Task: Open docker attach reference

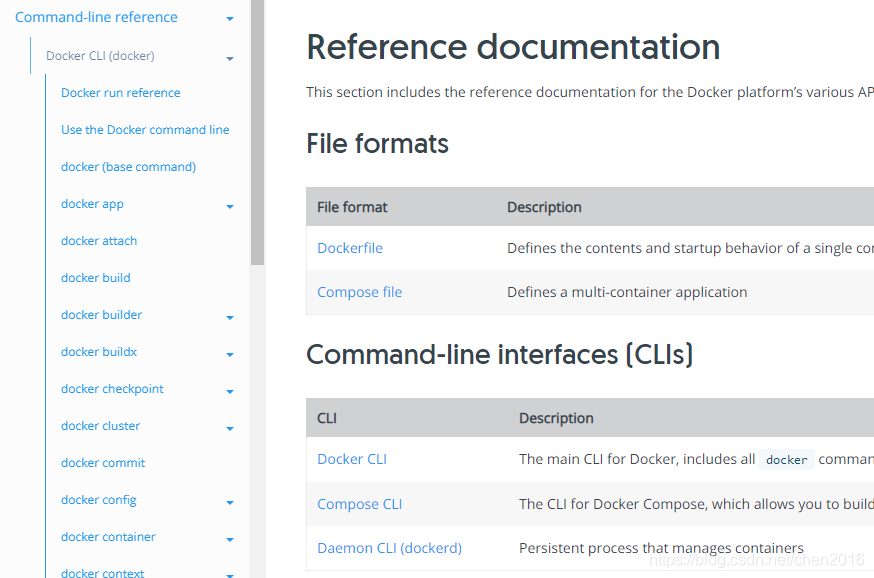Action: click(99, 241)
